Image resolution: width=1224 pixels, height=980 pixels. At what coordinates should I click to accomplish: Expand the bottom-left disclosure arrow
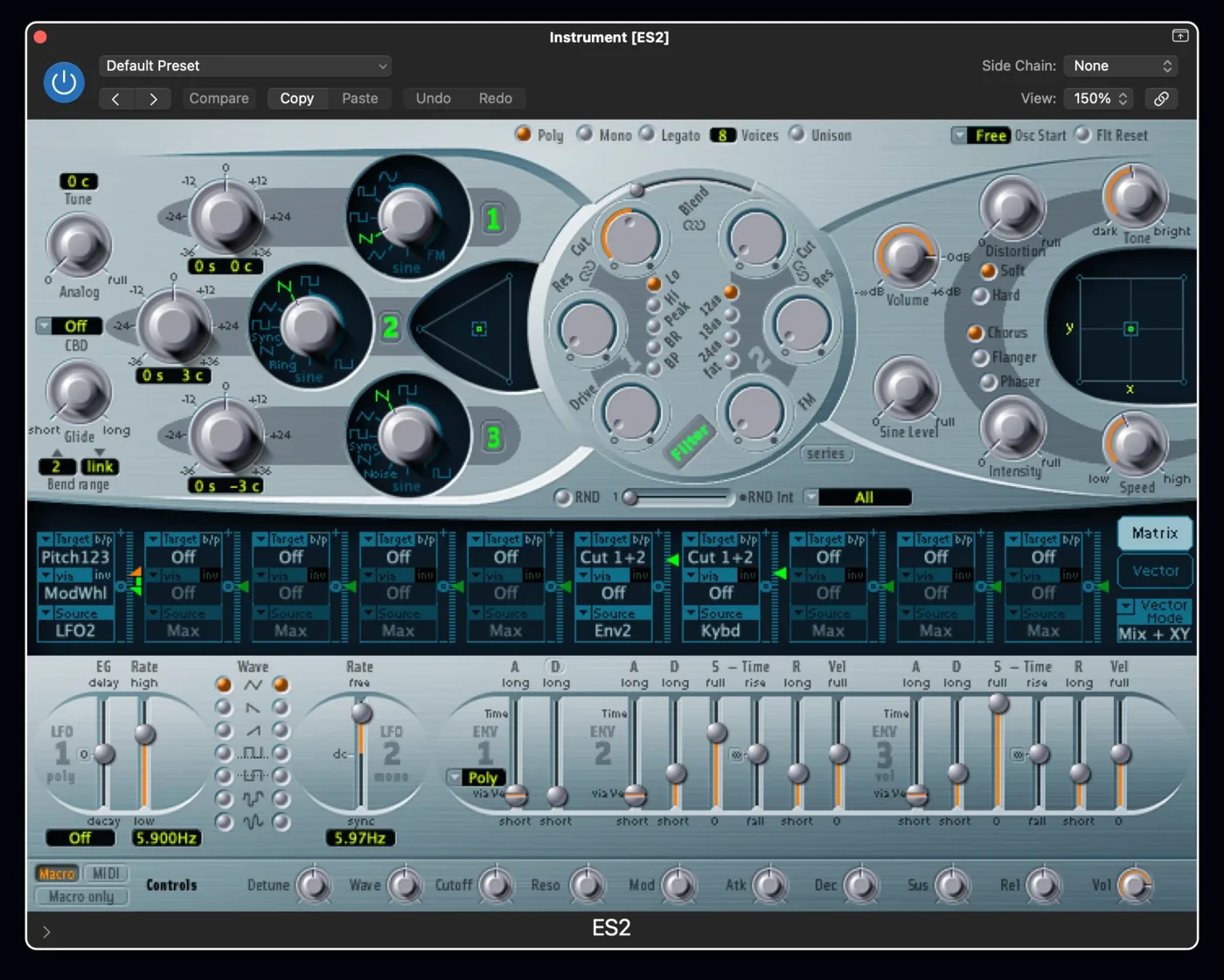tap(46, 932)
